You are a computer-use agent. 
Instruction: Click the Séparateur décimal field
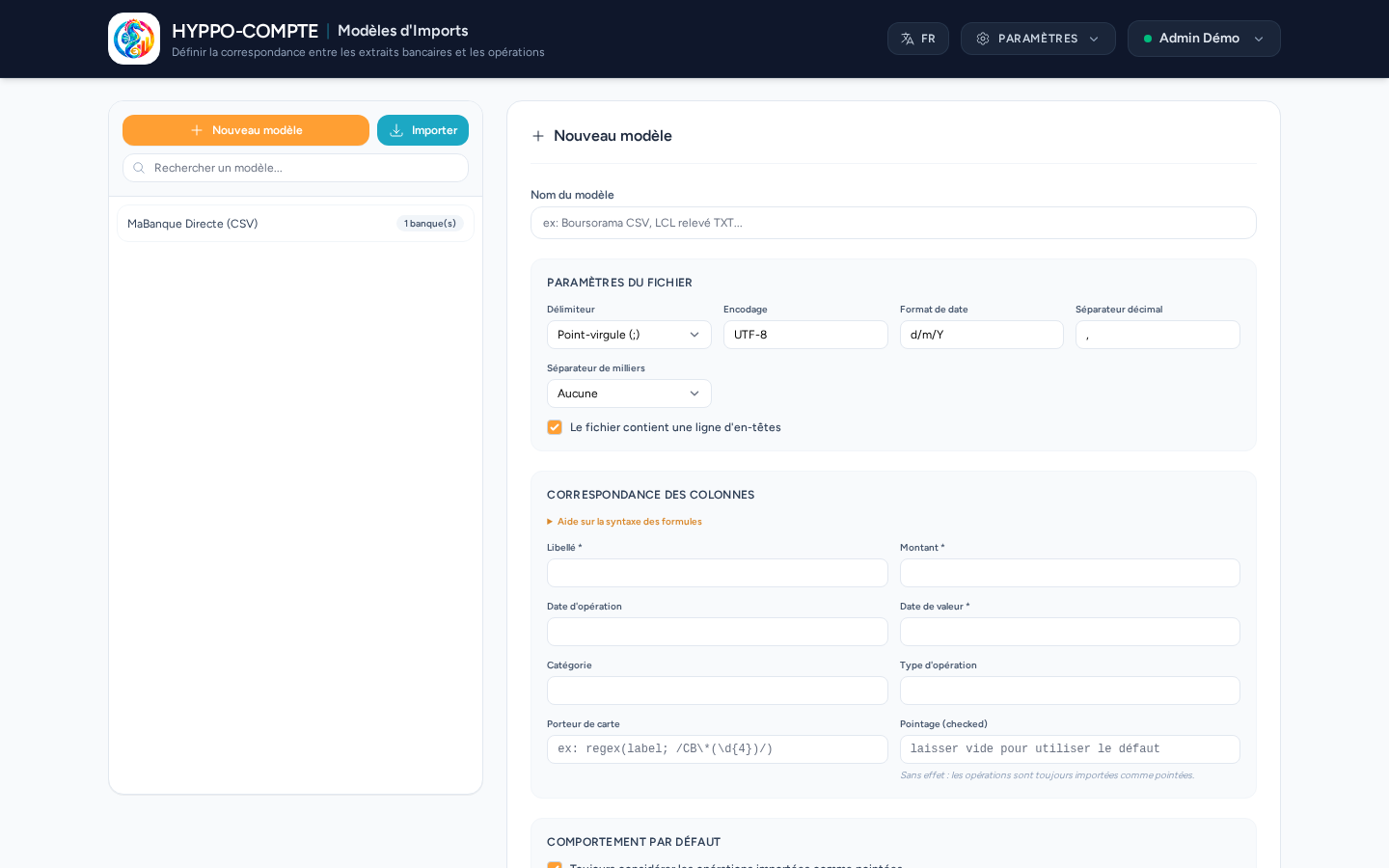[1157, 335]
